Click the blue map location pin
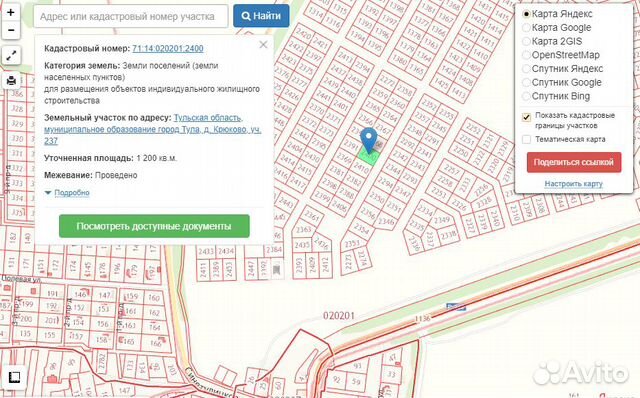640x398 pixels. (369, 140)
